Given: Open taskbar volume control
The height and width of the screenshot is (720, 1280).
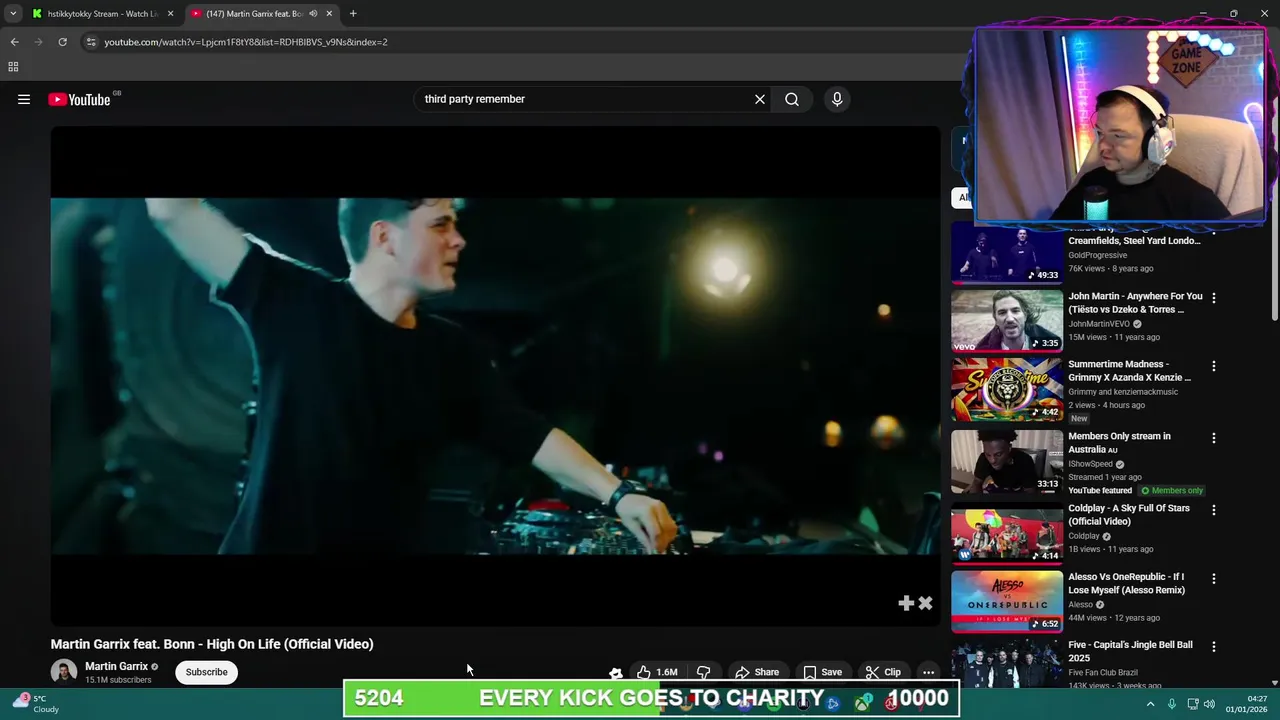Looking at the screenshot, I should pyautogui.click(x=1209, y=704).
